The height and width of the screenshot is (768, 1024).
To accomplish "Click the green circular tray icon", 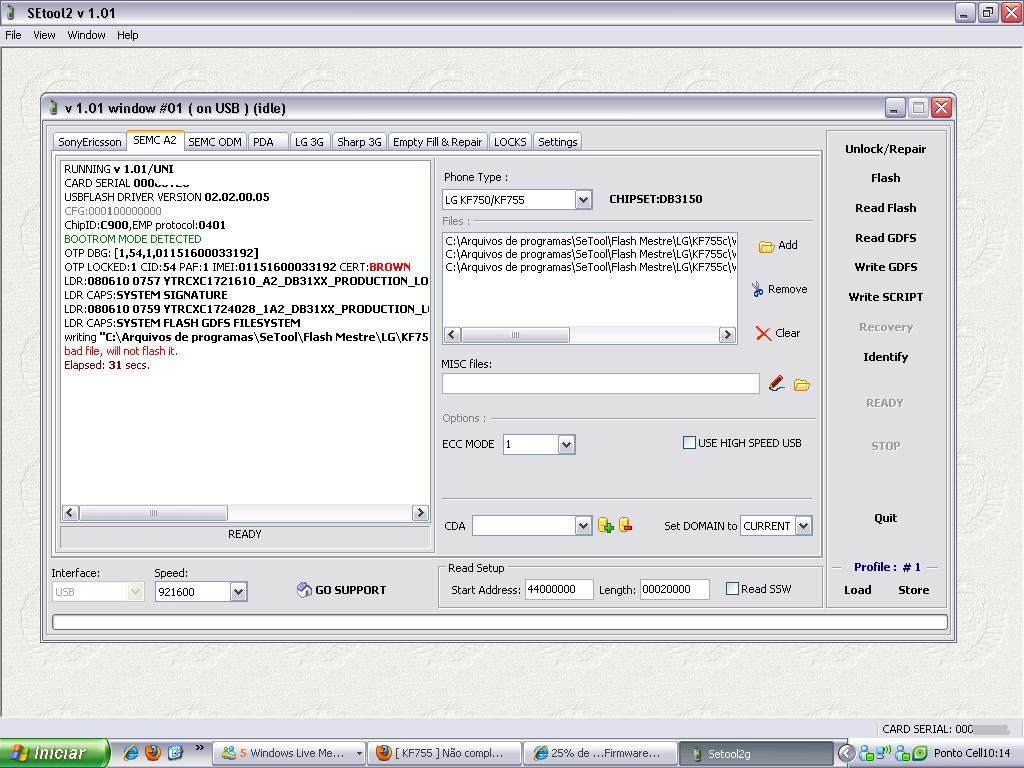I will tap(919, 753).
